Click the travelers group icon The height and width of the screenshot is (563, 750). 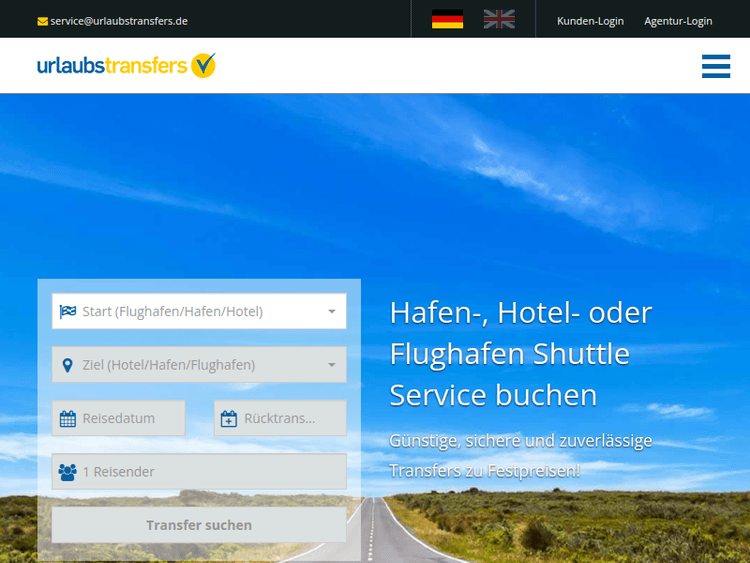coord(67,472)
